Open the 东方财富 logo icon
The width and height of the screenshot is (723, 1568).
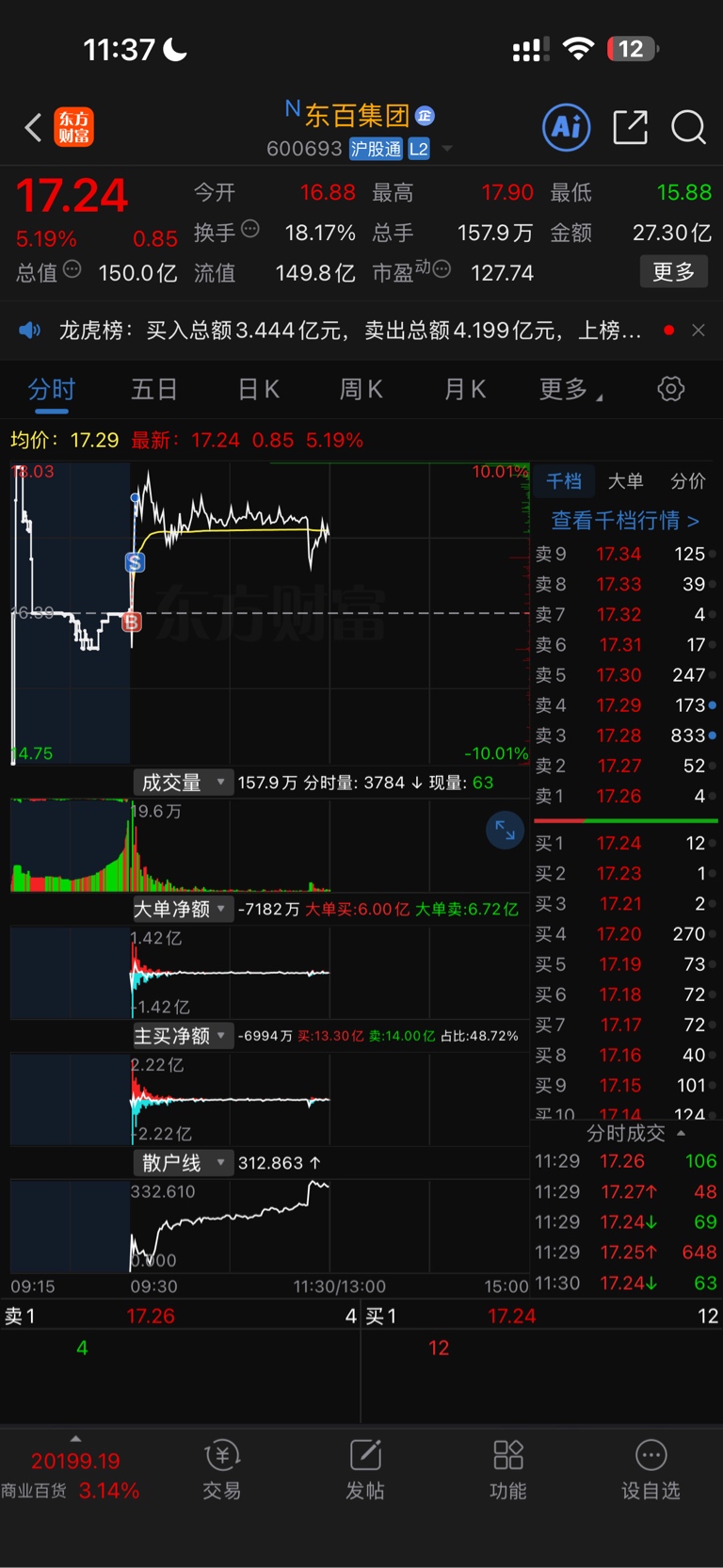pos(74,127)
